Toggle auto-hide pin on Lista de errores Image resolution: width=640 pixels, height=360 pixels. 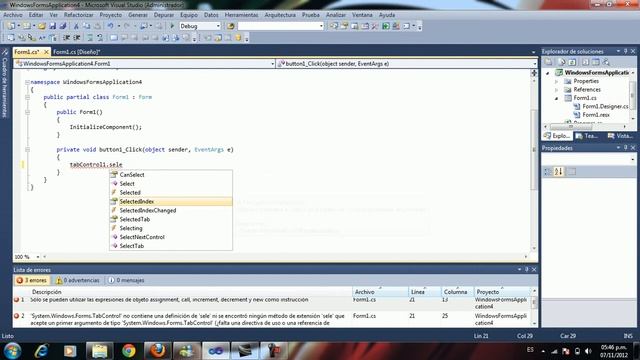pos(527,269)
